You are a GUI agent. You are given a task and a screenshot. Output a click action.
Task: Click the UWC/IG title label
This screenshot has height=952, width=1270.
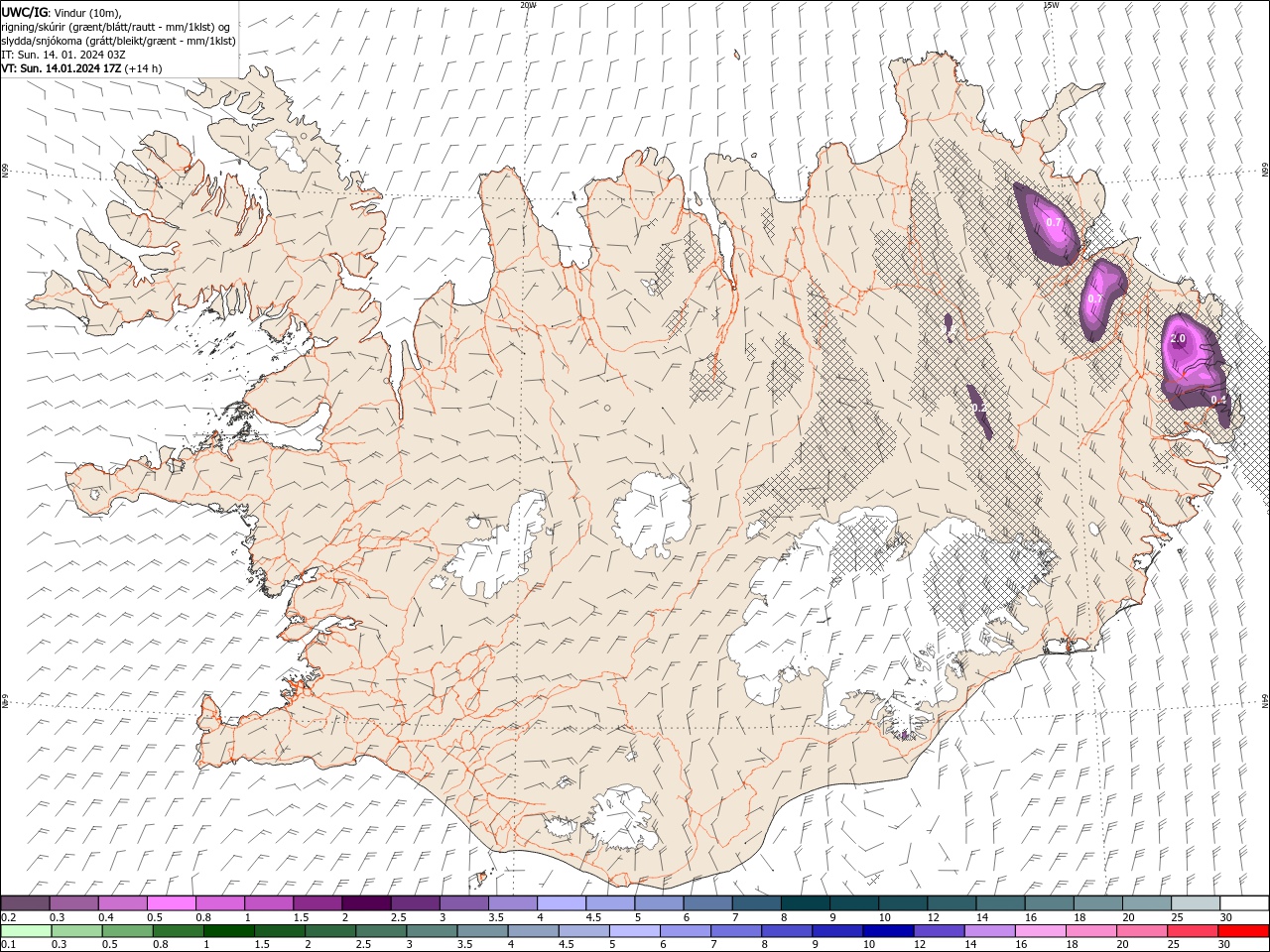point(23,12)
